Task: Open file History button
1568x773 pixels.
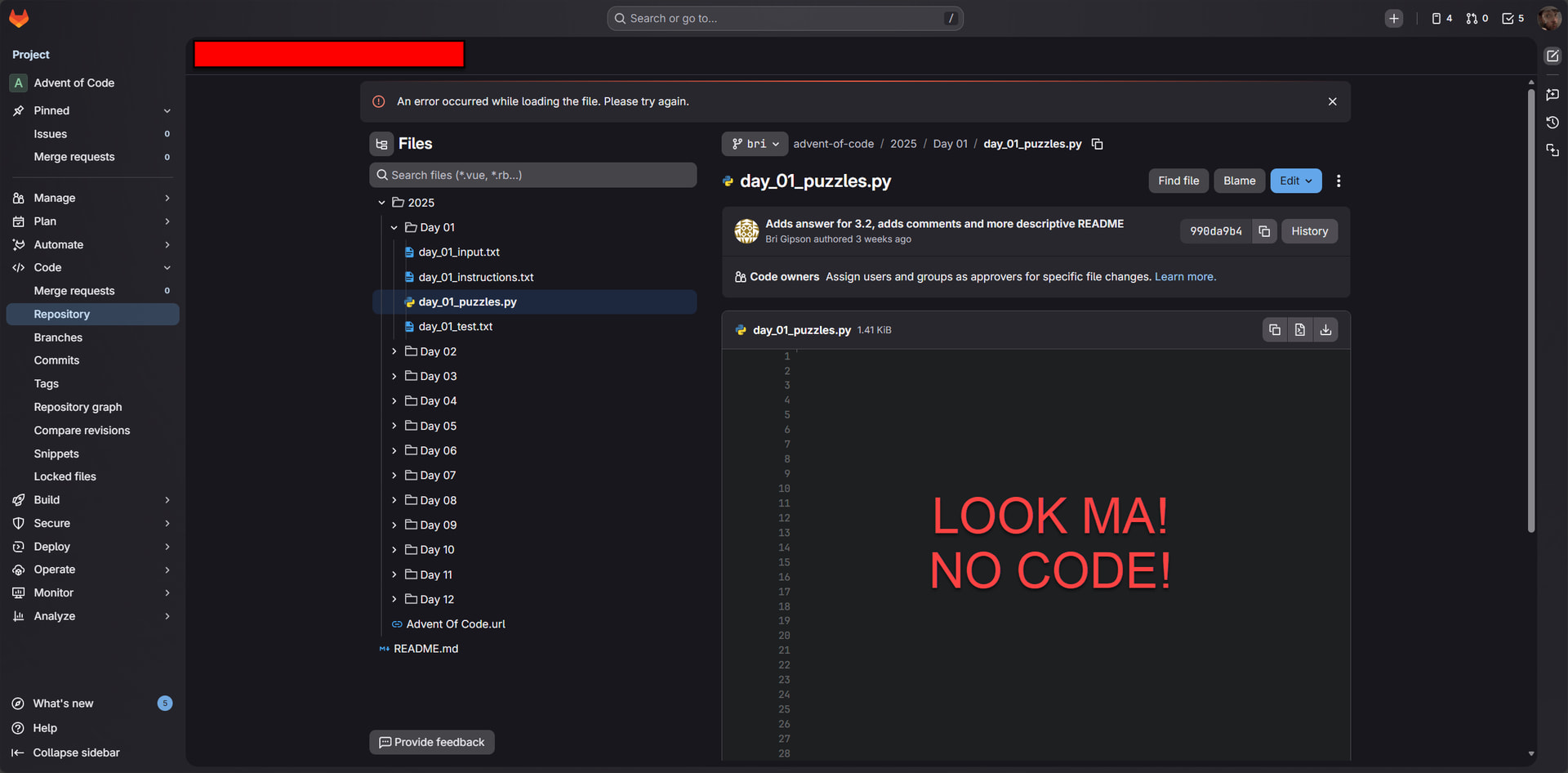Action: pyautogui.click(x=1309, y=231)
